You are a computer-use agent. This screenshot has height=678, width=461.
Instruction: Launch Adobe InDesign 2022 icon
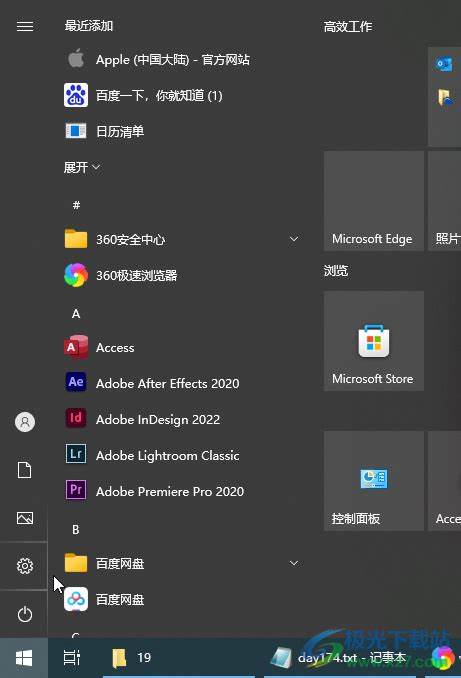coord(76,418)
